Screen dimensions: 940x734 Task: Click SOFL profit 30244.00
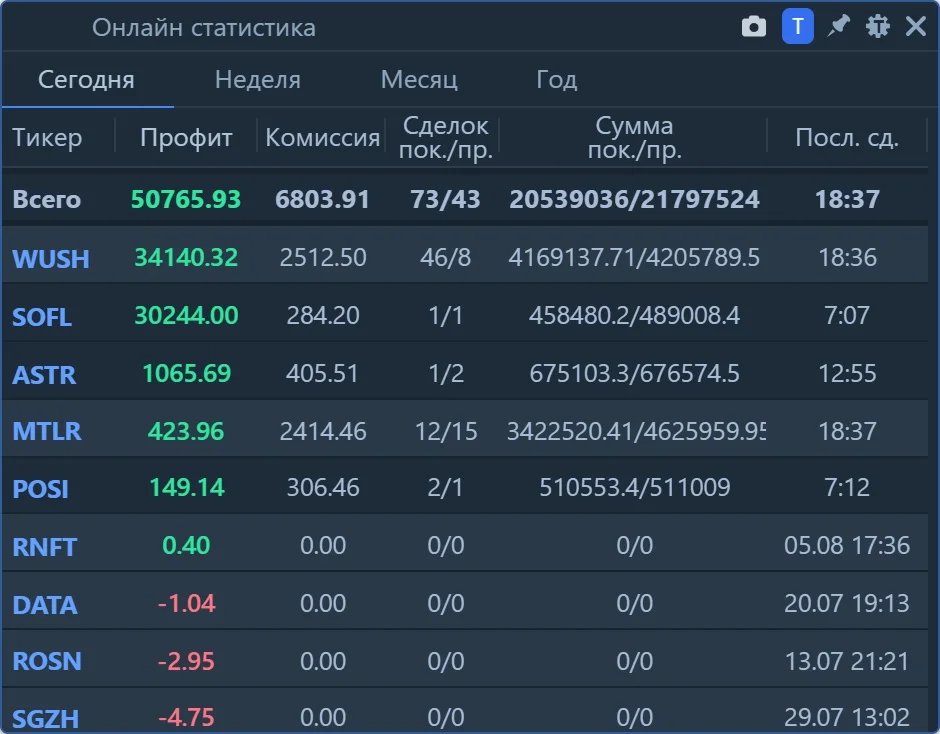(x=186, y=315)
